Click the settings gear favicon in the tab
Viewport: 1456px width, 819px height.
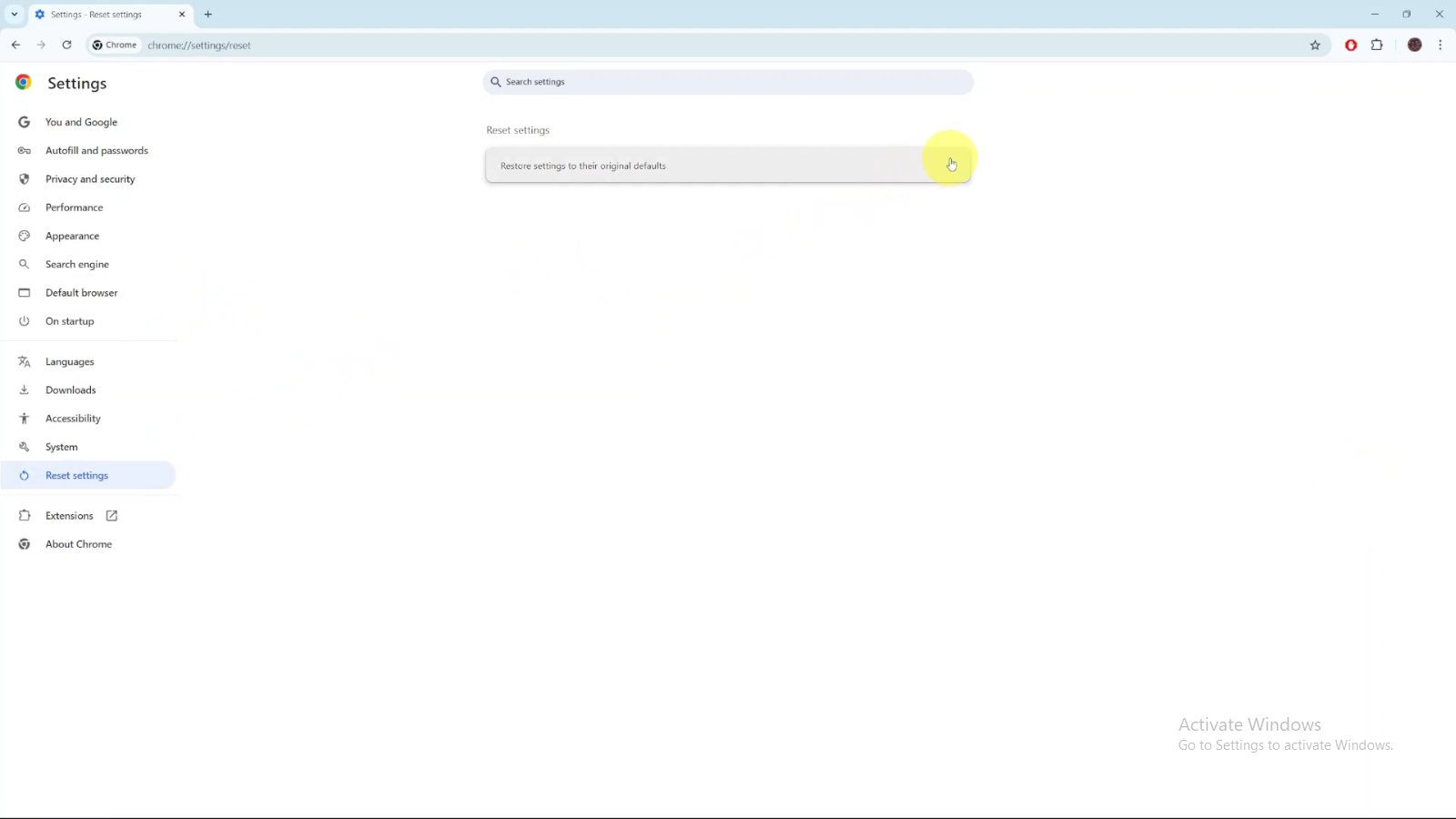click(x=39, y=15)
